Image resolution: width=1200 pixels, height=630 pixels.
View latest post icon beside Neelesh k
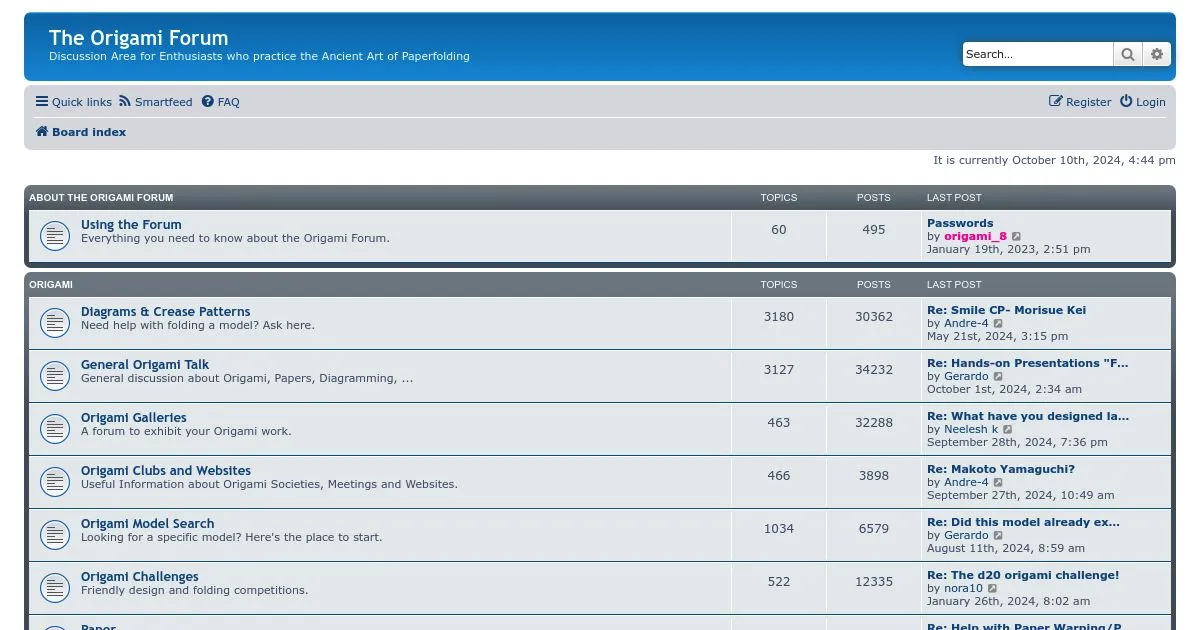1008,430
